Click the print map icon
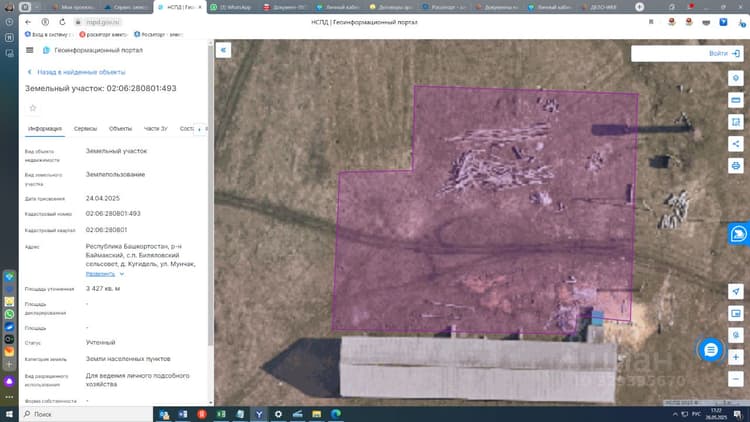This screenshot has width=750, height=422. pyautogui.click(x=736, y=166)
